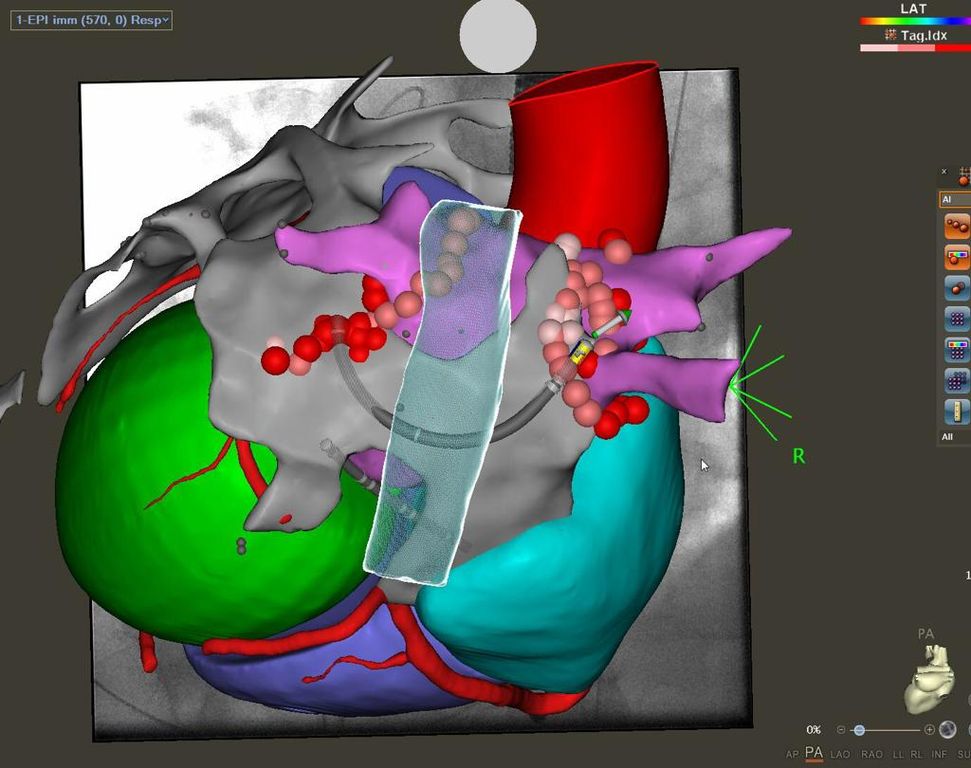Close the point display side panel
This screenshot has width=971, height=768.
(944, 172)
